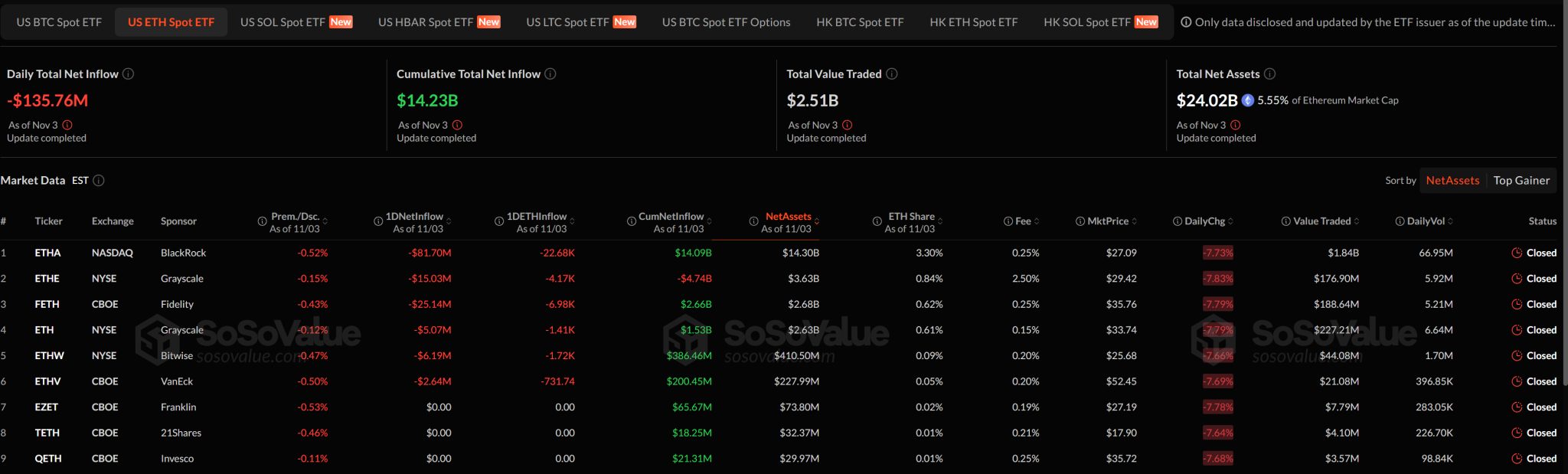Switch sorting to Top Gainer

pos(1521,181)
